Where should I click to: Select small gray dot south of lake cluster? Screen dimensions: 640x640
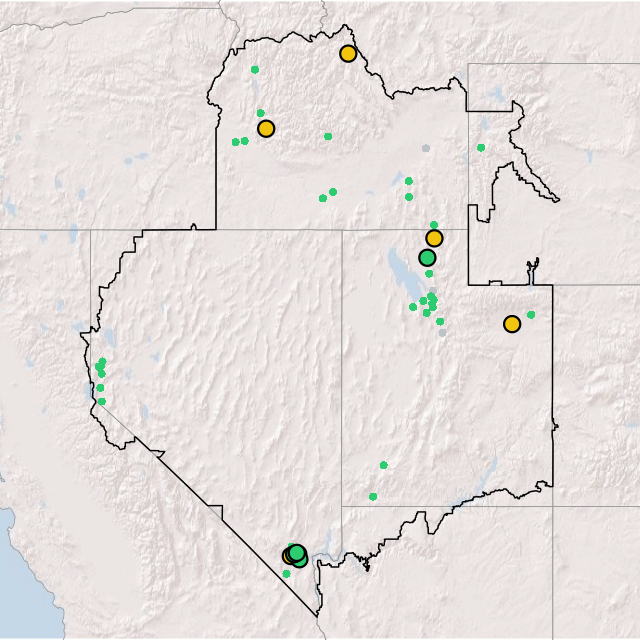coord(442,333)
